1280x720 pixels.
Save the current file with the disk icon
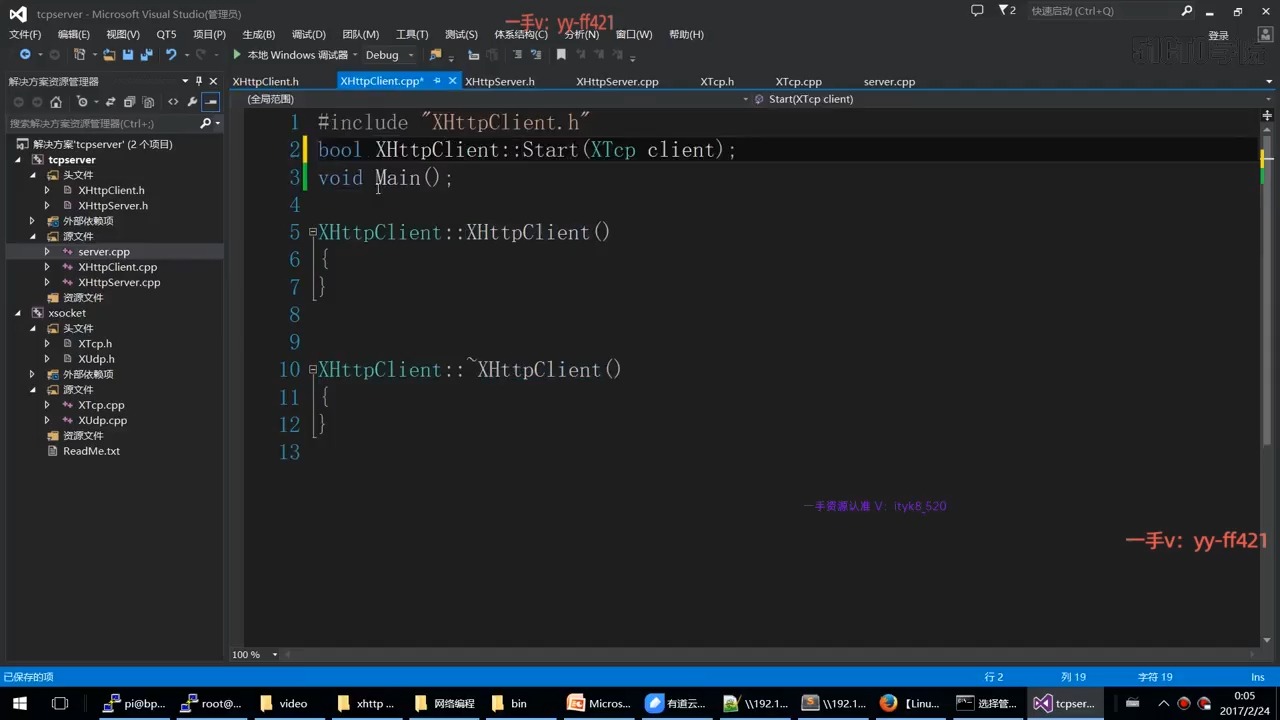[128, 55]
